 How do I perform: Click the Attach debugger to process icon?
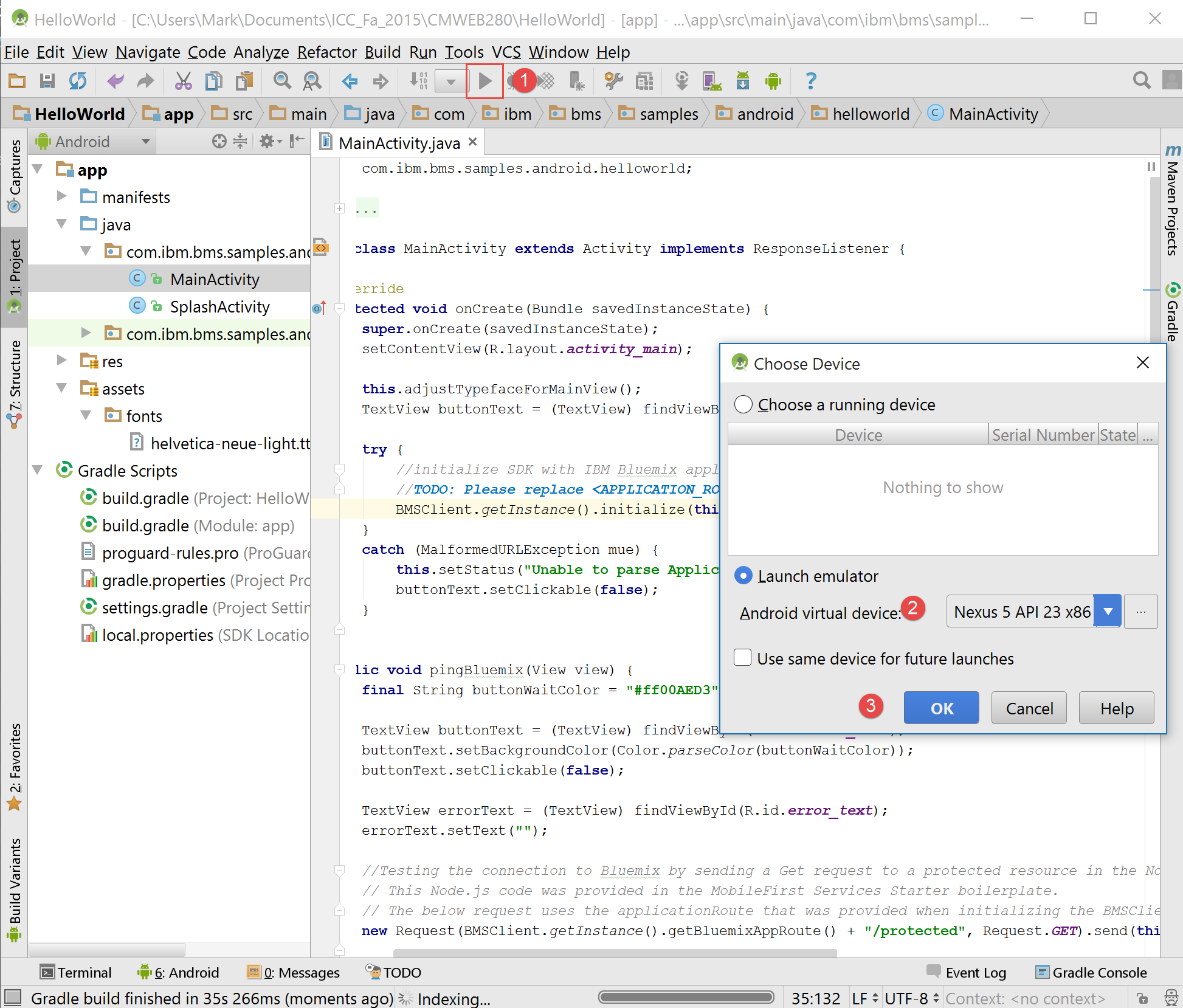(576, 81)
